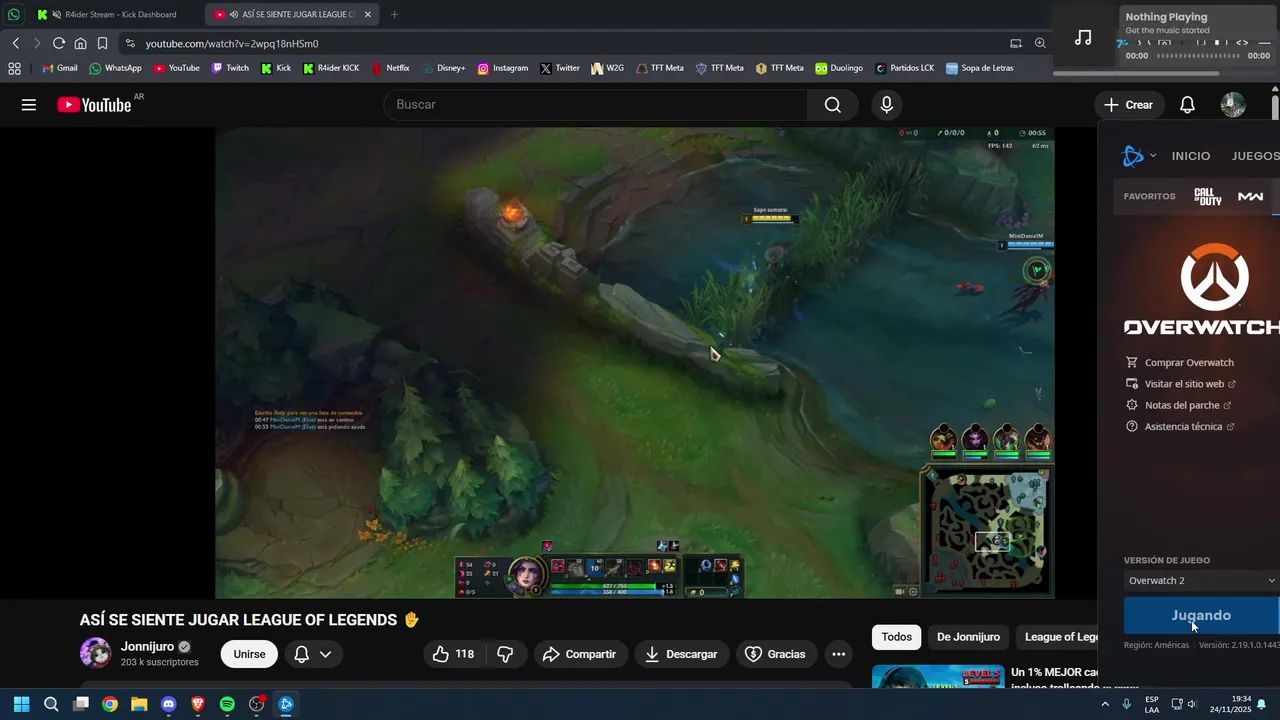The image size is (1280, 720).
Task: Click the YouTube search magnifier button
Action: click(833, 105)
